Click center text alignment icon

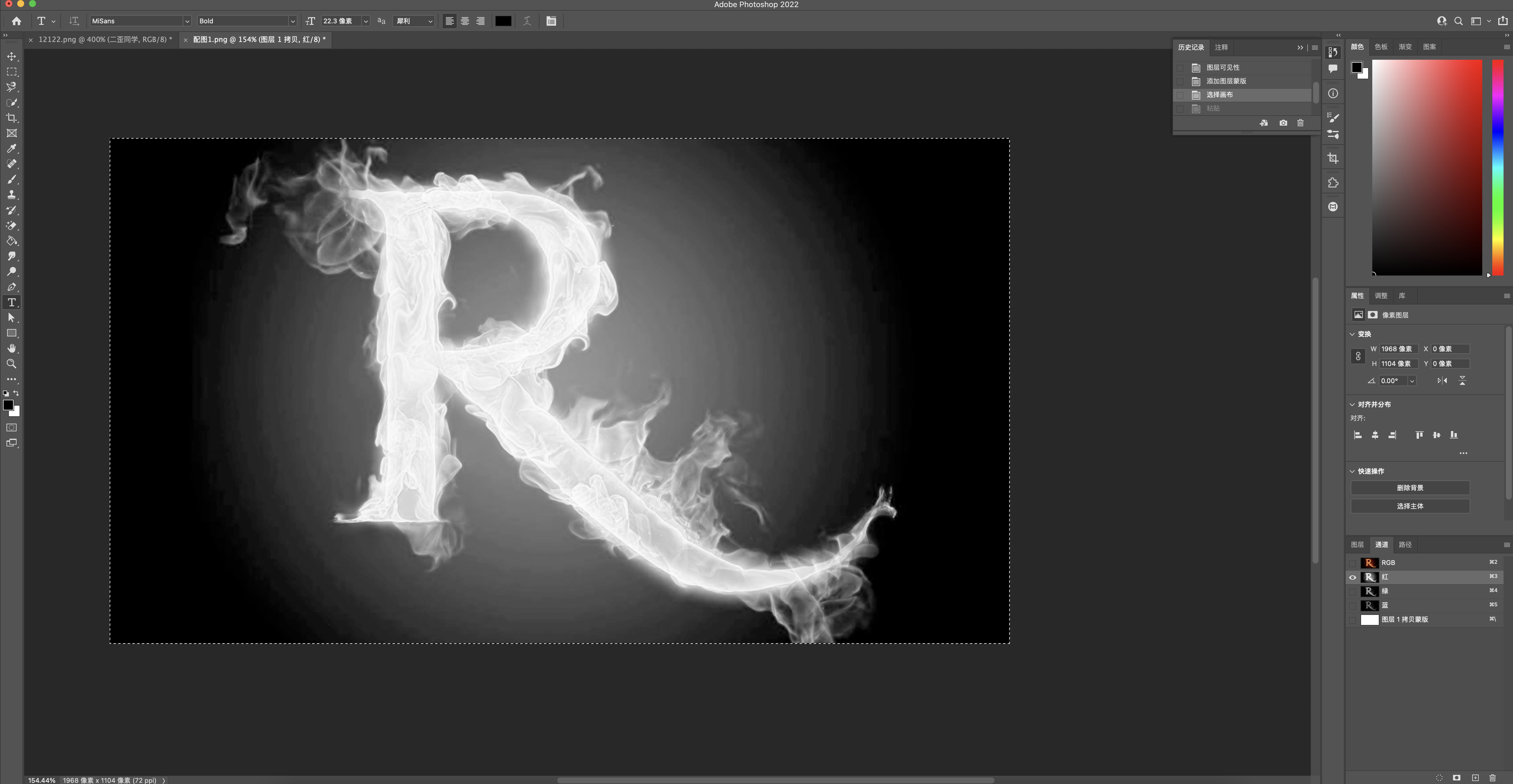tap(465, 21)
